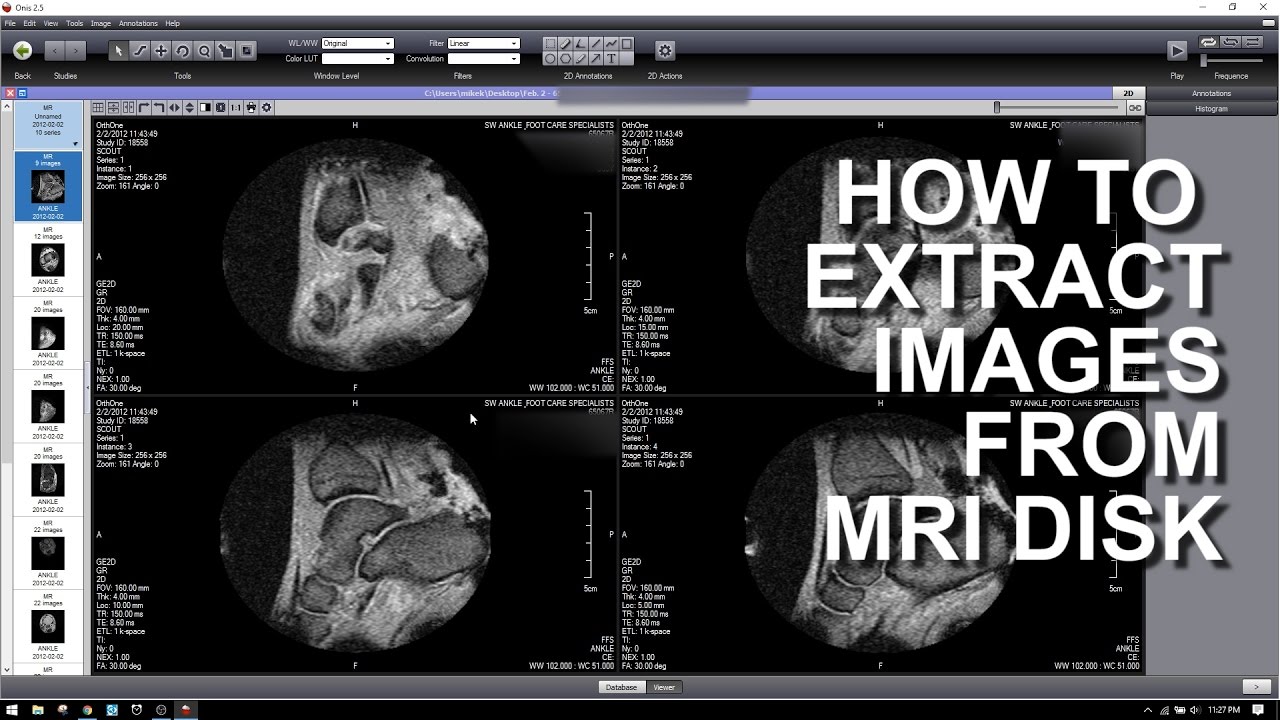
Task: Toggle the third playback mode button
Action: coord(1252,42)
